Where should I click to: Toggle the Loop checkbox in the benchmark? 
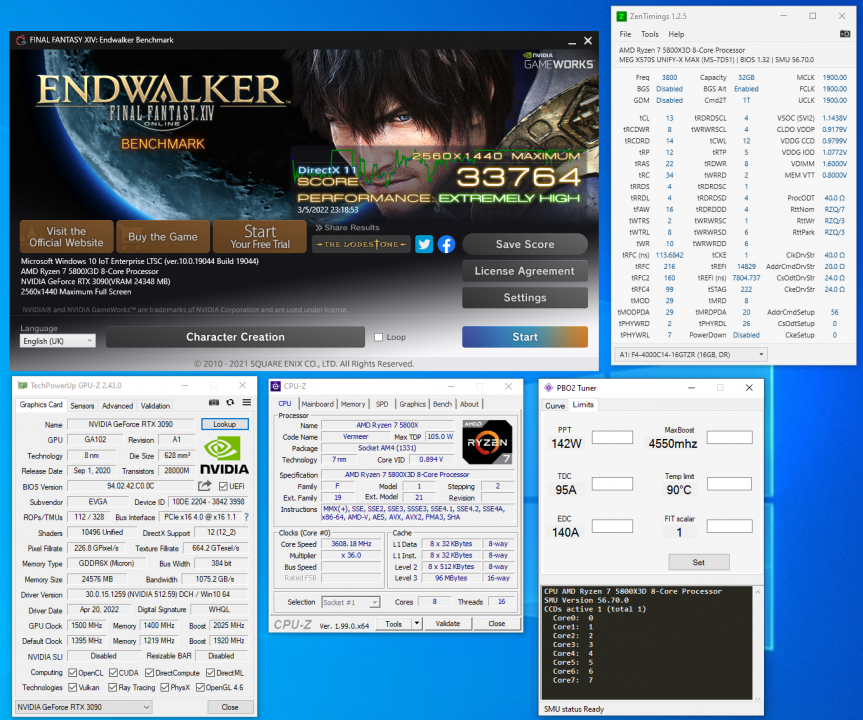click(376, 337)
